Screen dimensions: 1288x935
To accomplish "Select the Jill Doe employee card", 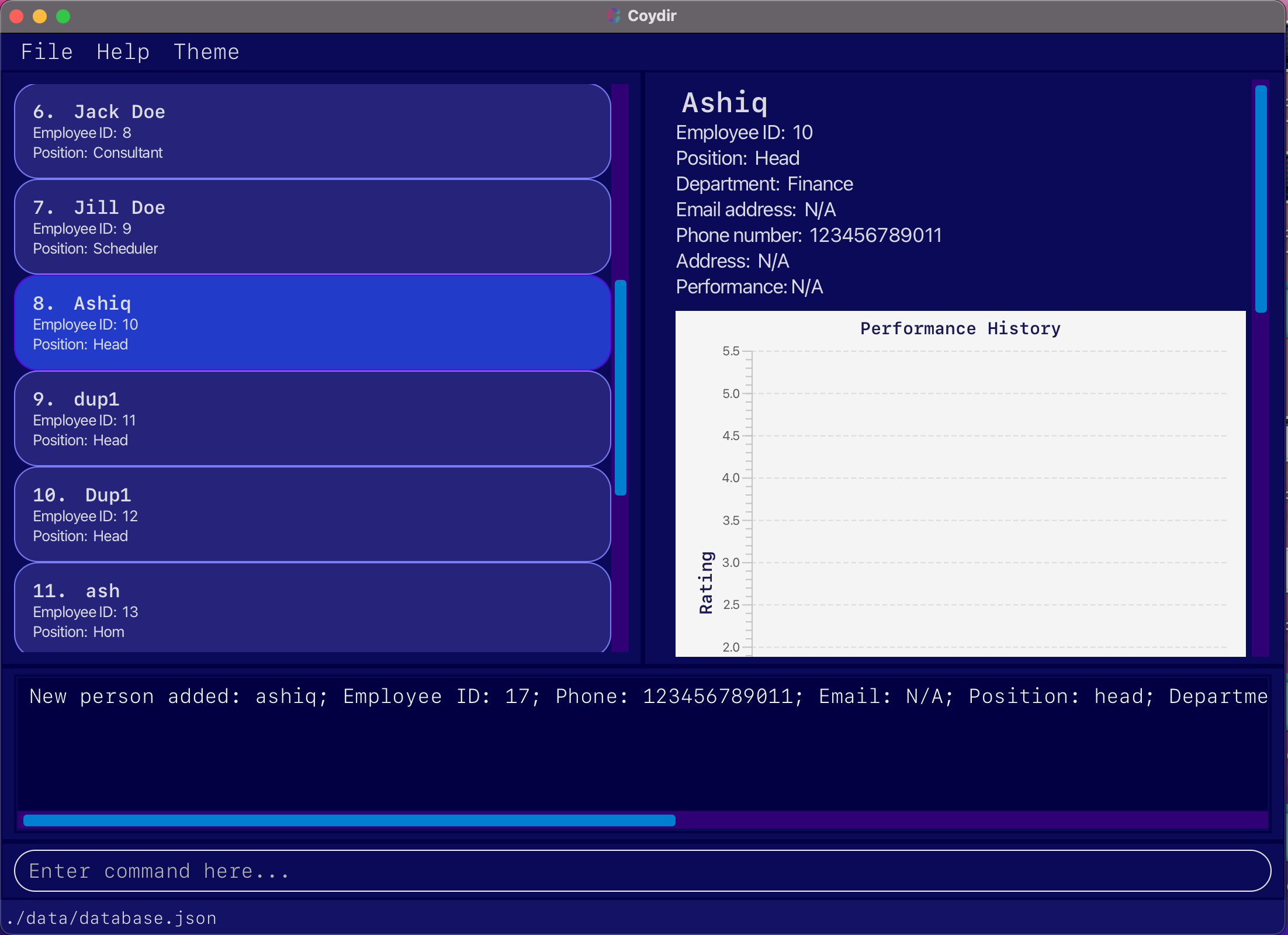I will (x=312, y=227).
